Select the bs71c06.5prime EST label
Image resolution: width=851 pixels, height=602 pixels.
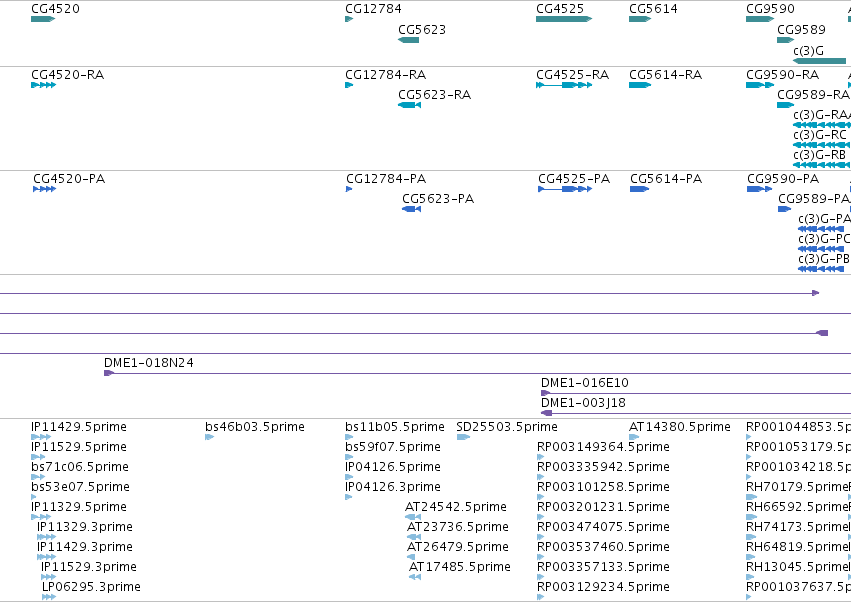point(80,467)
